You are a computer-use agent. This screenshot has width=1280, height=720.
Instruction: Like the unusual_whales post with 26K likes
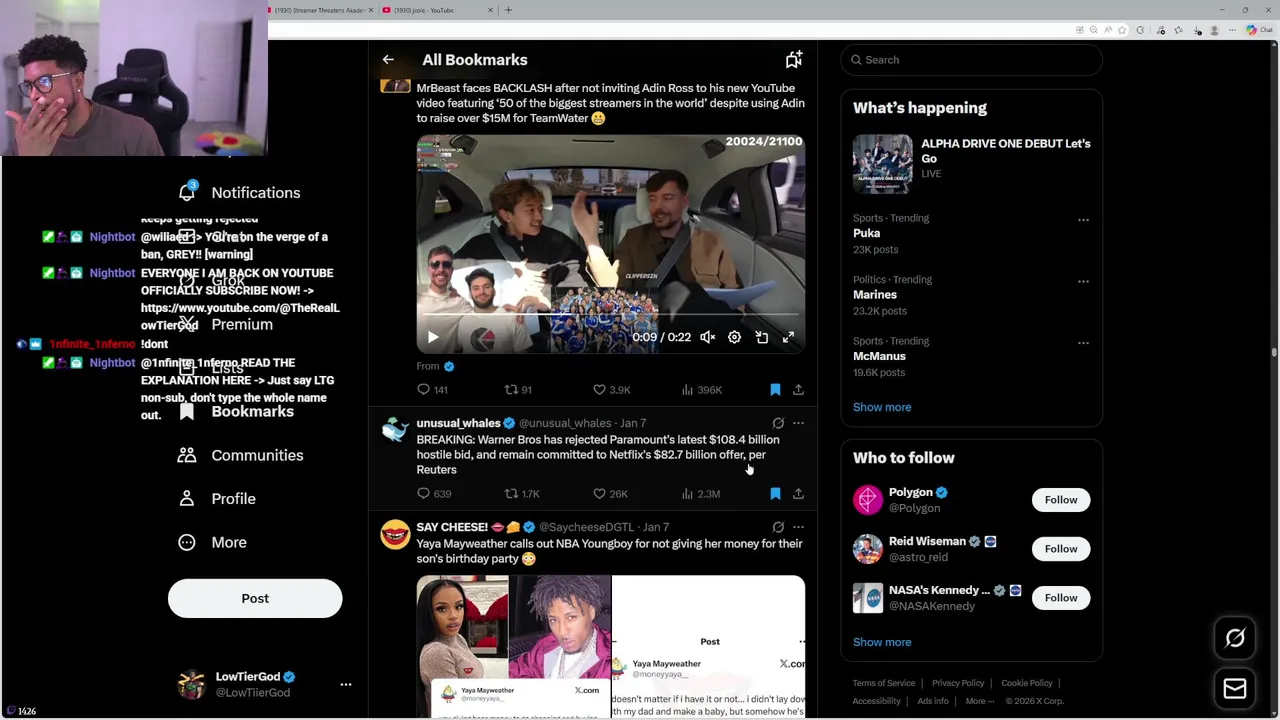coord(610,494)
